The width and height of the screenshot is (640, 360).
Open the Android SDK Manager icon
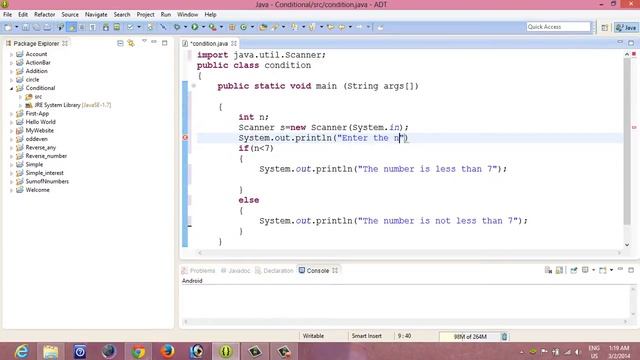tap(106, 27)
